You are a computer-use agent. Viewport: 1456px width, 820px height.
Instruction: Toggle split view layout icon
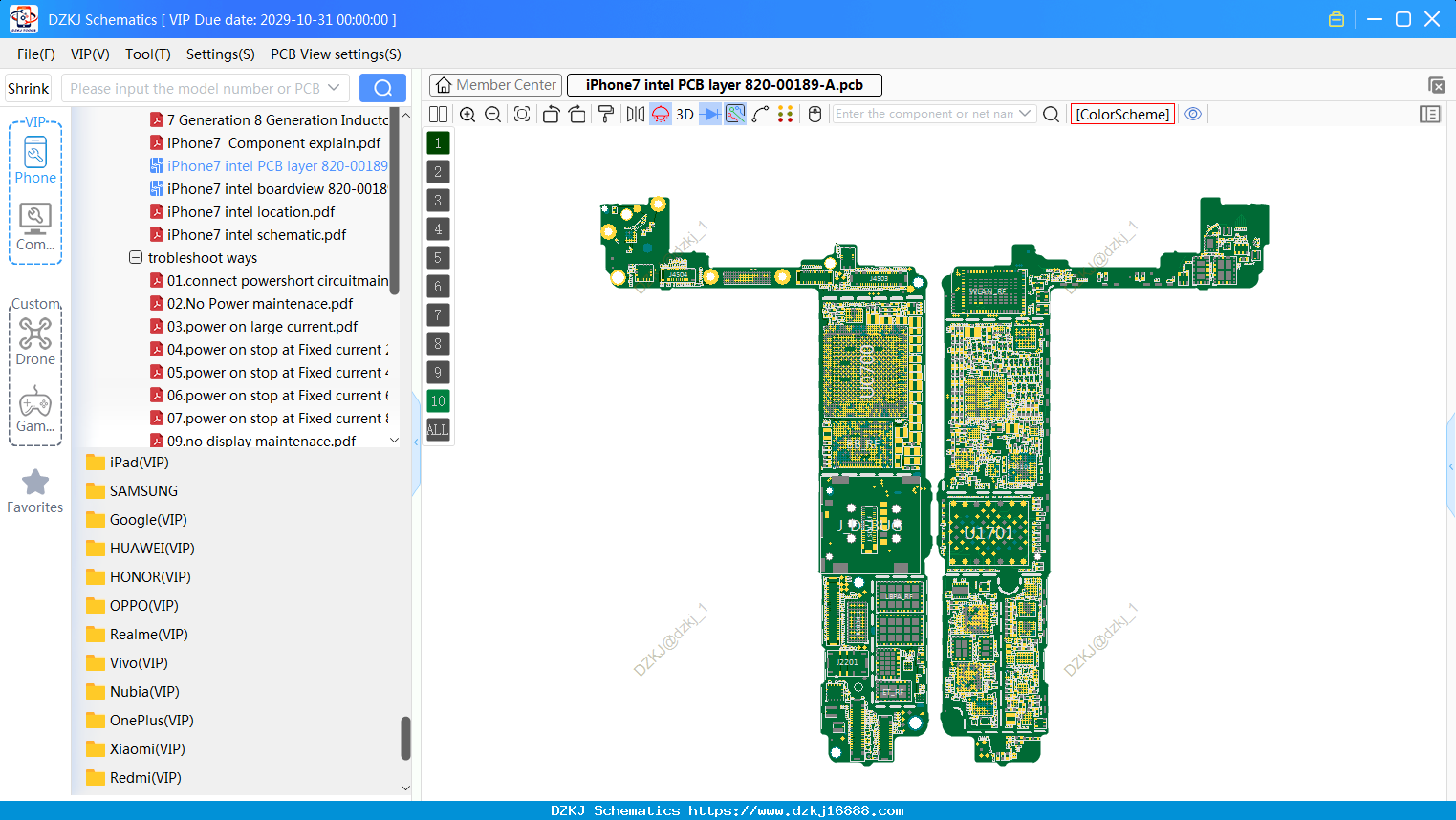click(438, 114)
